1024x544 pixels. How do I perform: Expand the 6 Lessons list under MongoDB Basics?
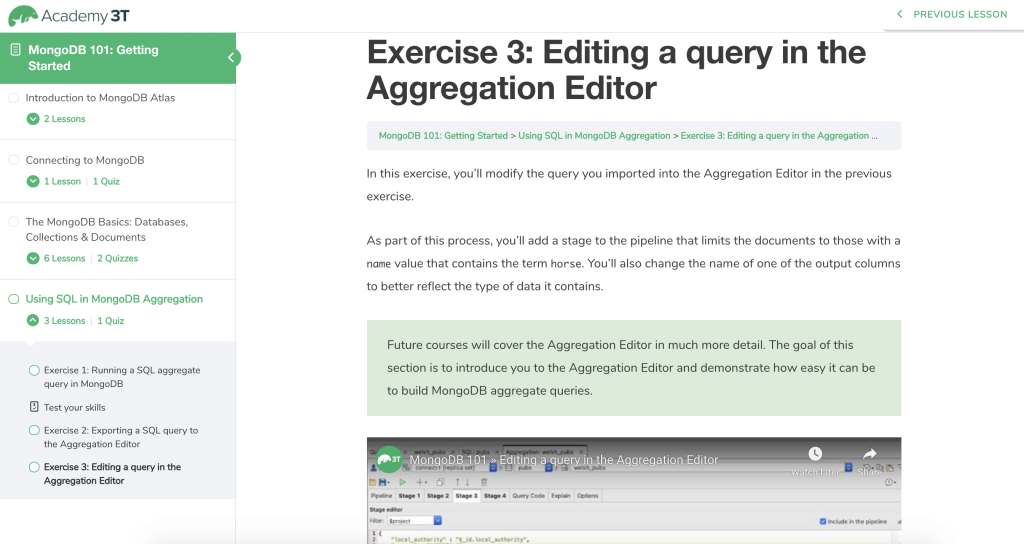click(33, 259)
